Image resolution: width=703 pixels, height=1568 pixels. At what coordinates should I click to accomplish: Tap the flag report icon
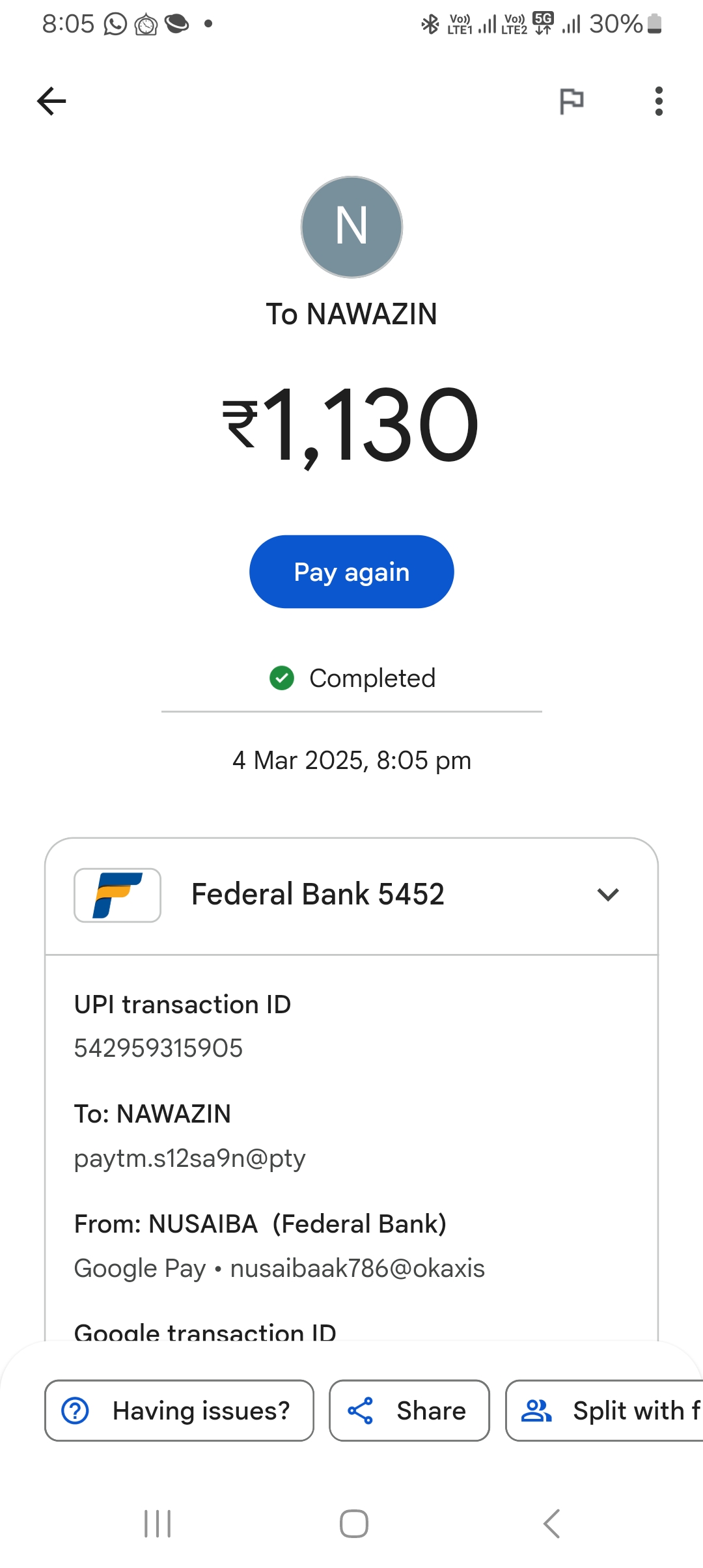(572, 101)
